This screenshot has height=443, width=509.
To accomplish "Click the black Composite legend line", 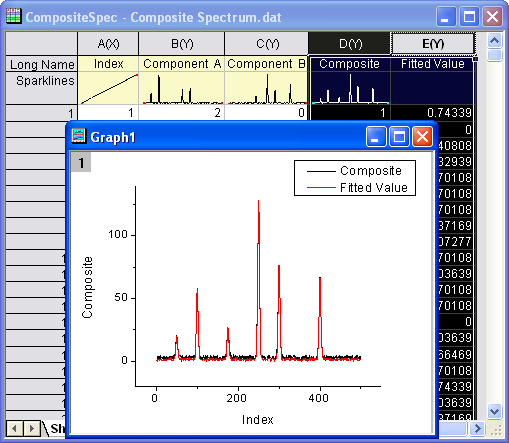I will pos(321,171).
